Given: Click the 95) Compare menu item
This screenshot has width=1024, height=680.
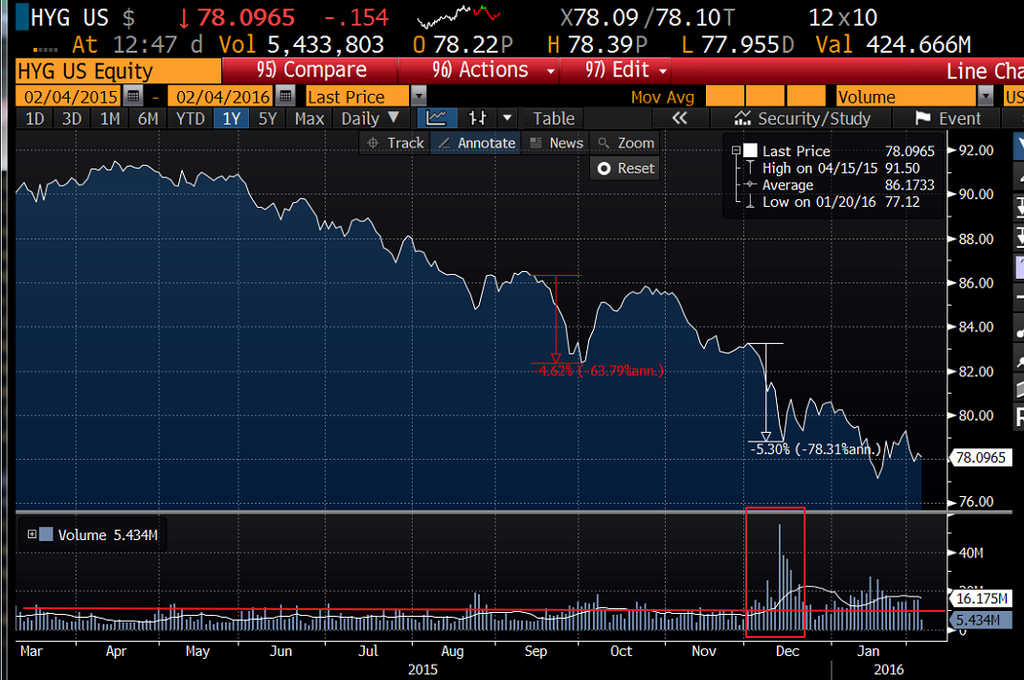Looking at the screenshot, I should [x=311, y=70].
